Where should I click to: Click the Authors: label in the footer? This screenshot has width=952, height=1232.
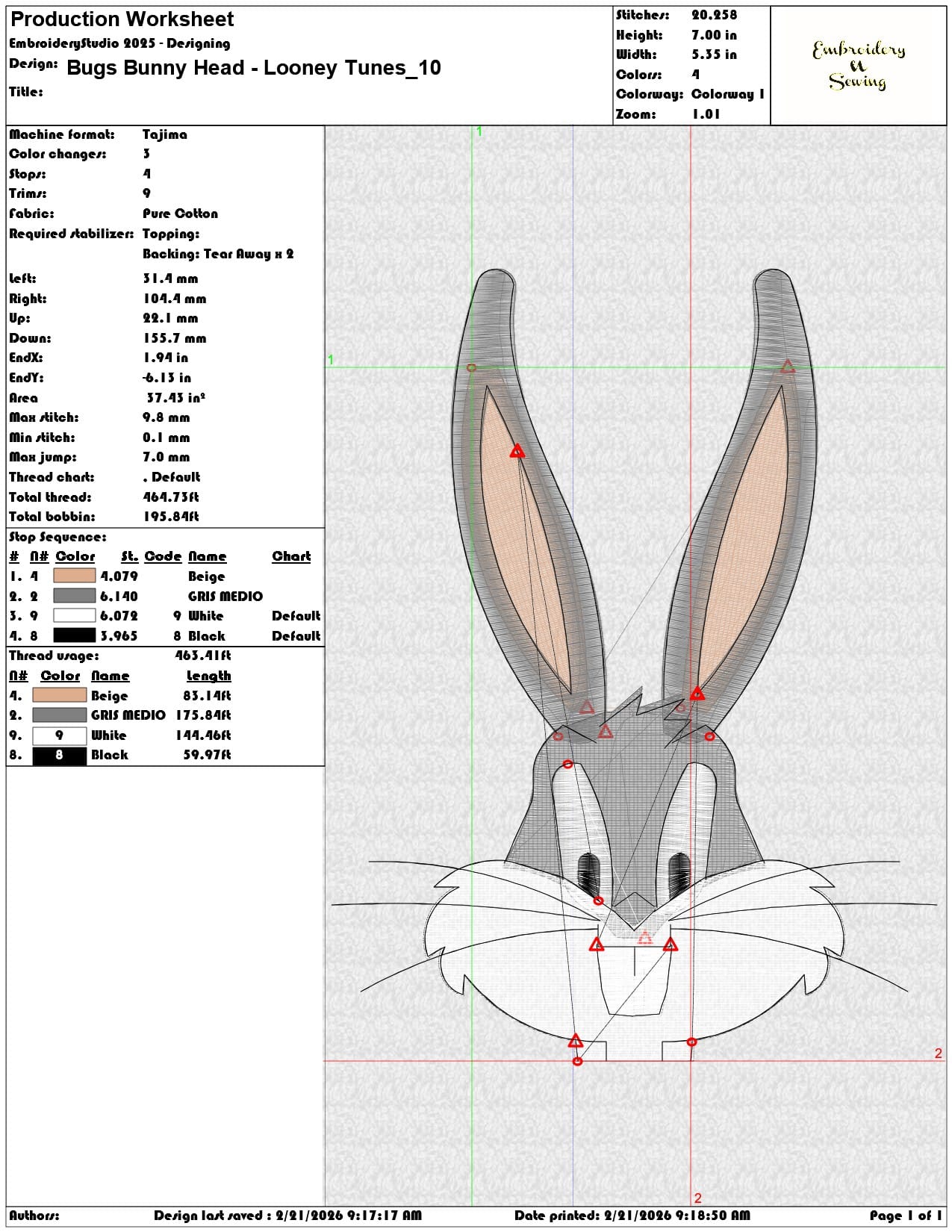[x=34, y=1216]
